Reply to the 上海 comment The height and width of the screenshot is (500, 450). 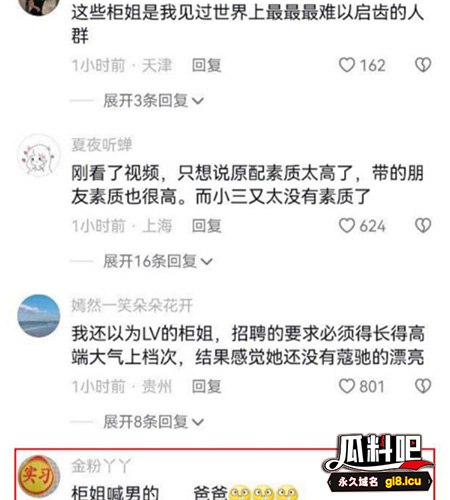coord(207,226)
